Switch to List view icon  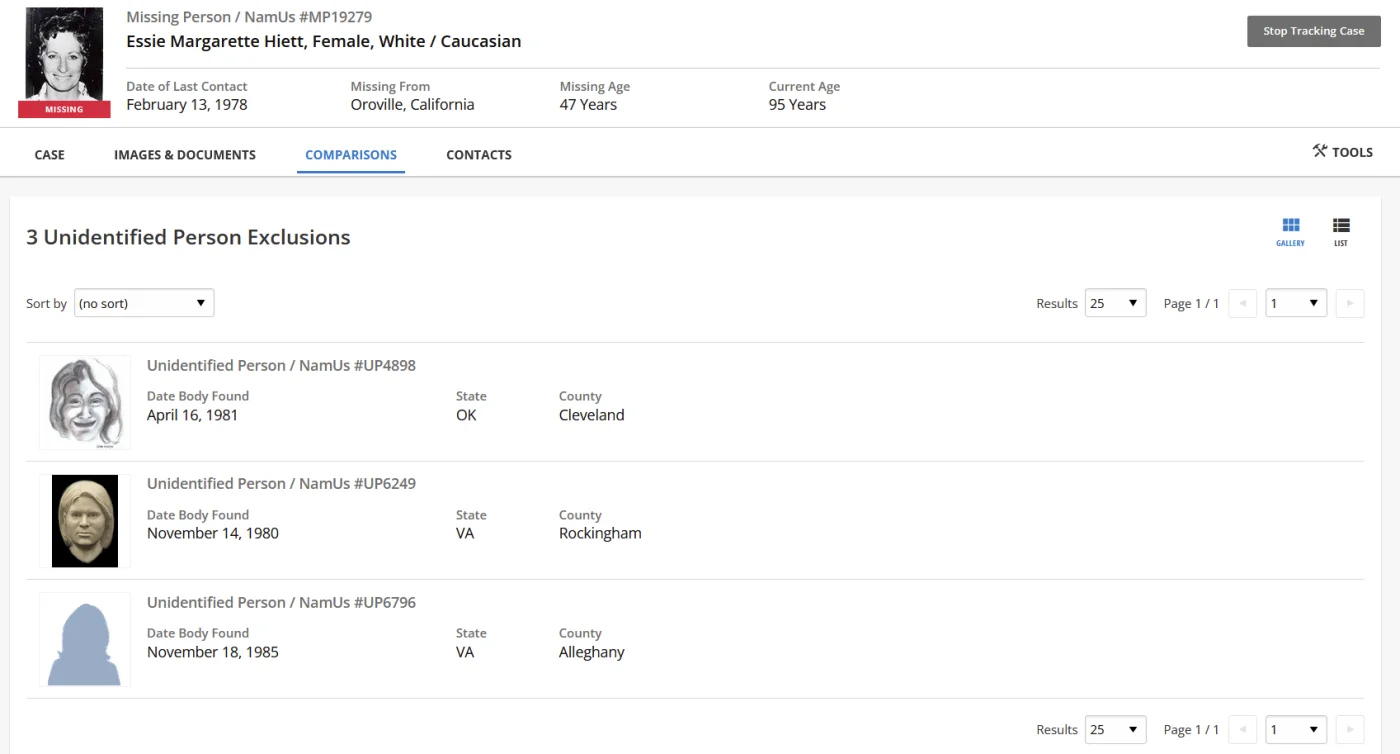point(1341,231)
